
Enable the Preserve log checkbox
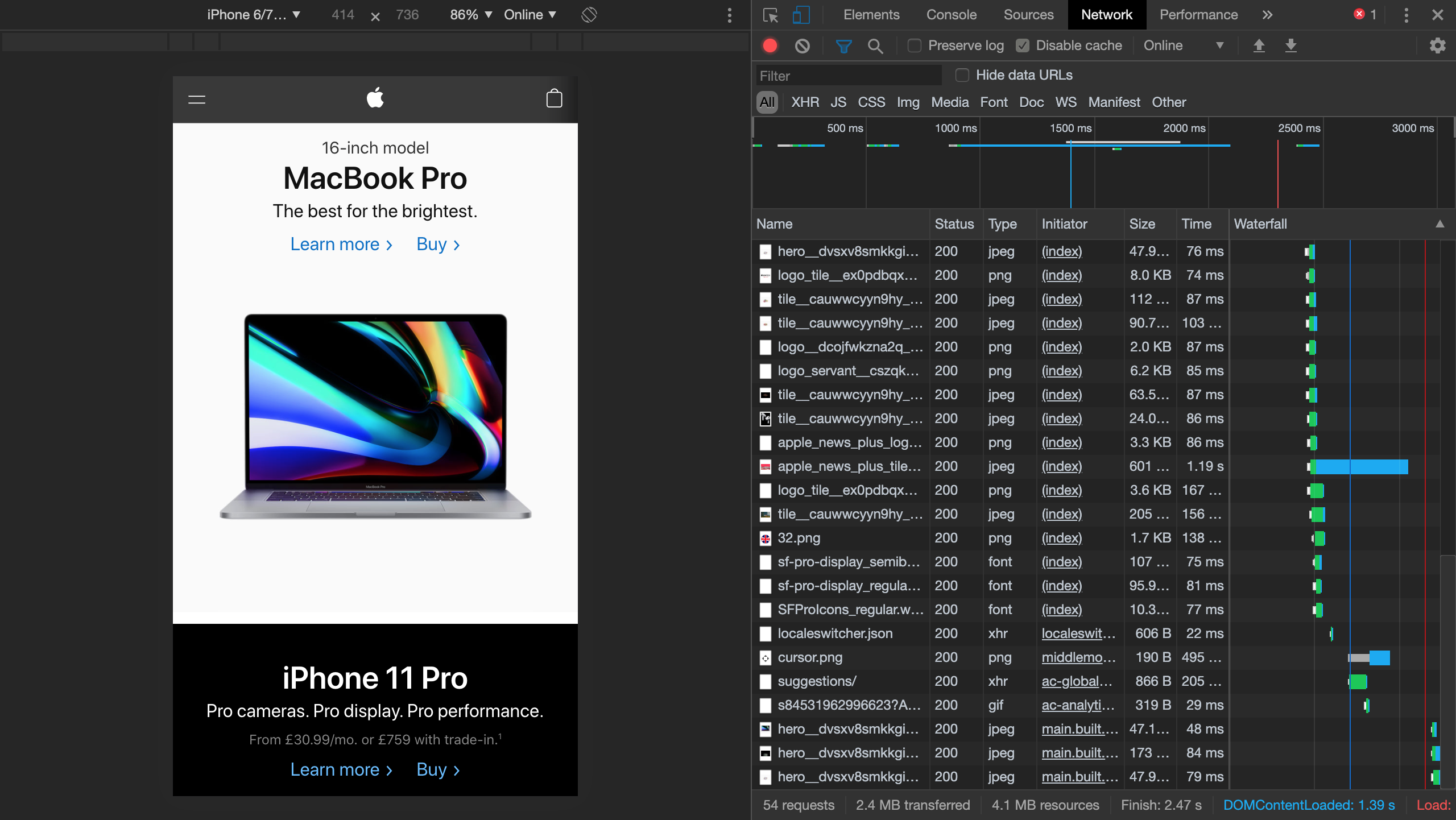pos(914,45)
